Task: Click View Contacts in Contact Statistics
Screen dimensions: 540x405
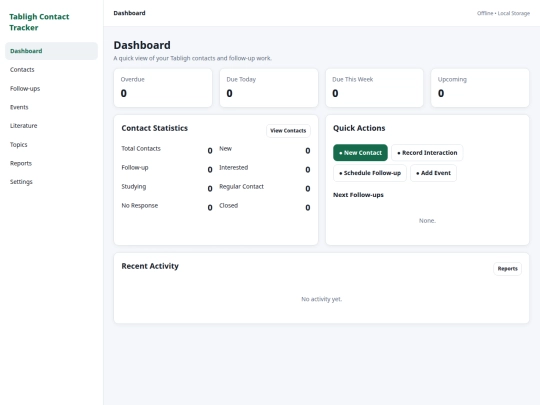Action: (288, 131)
